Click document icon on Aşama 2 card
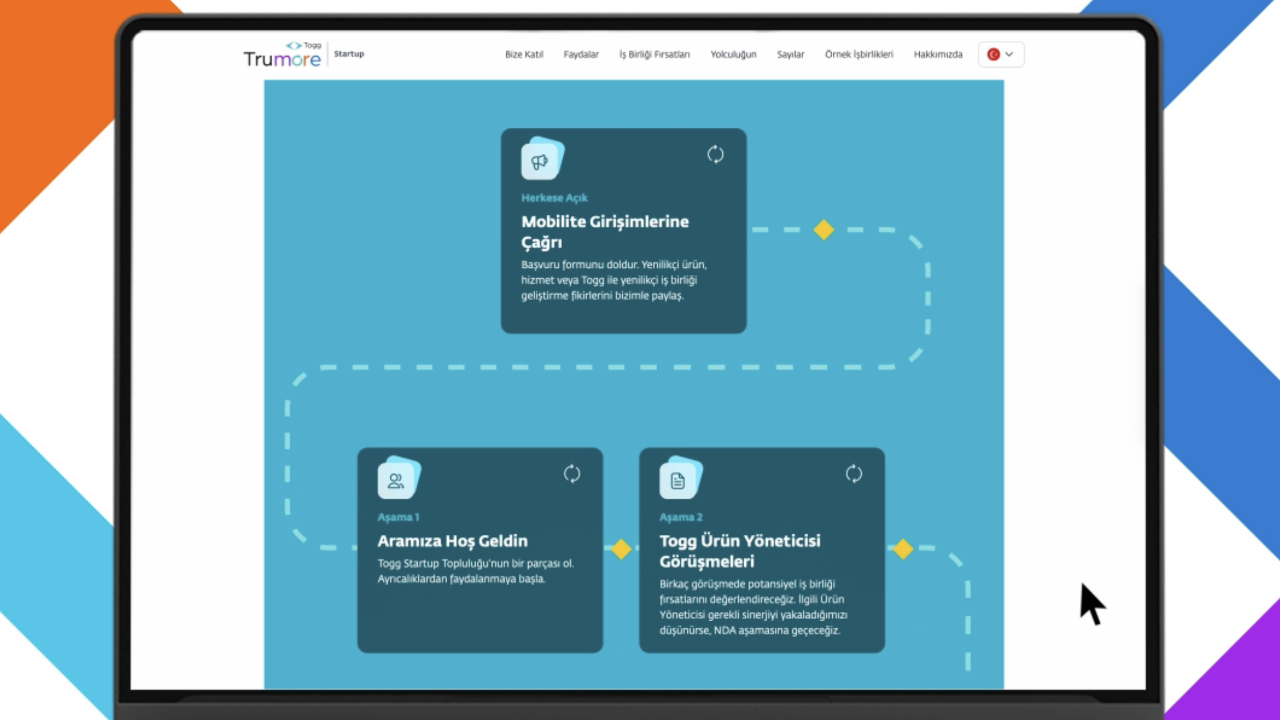The width and height of the screenshot is (1280, 720). 679,479
